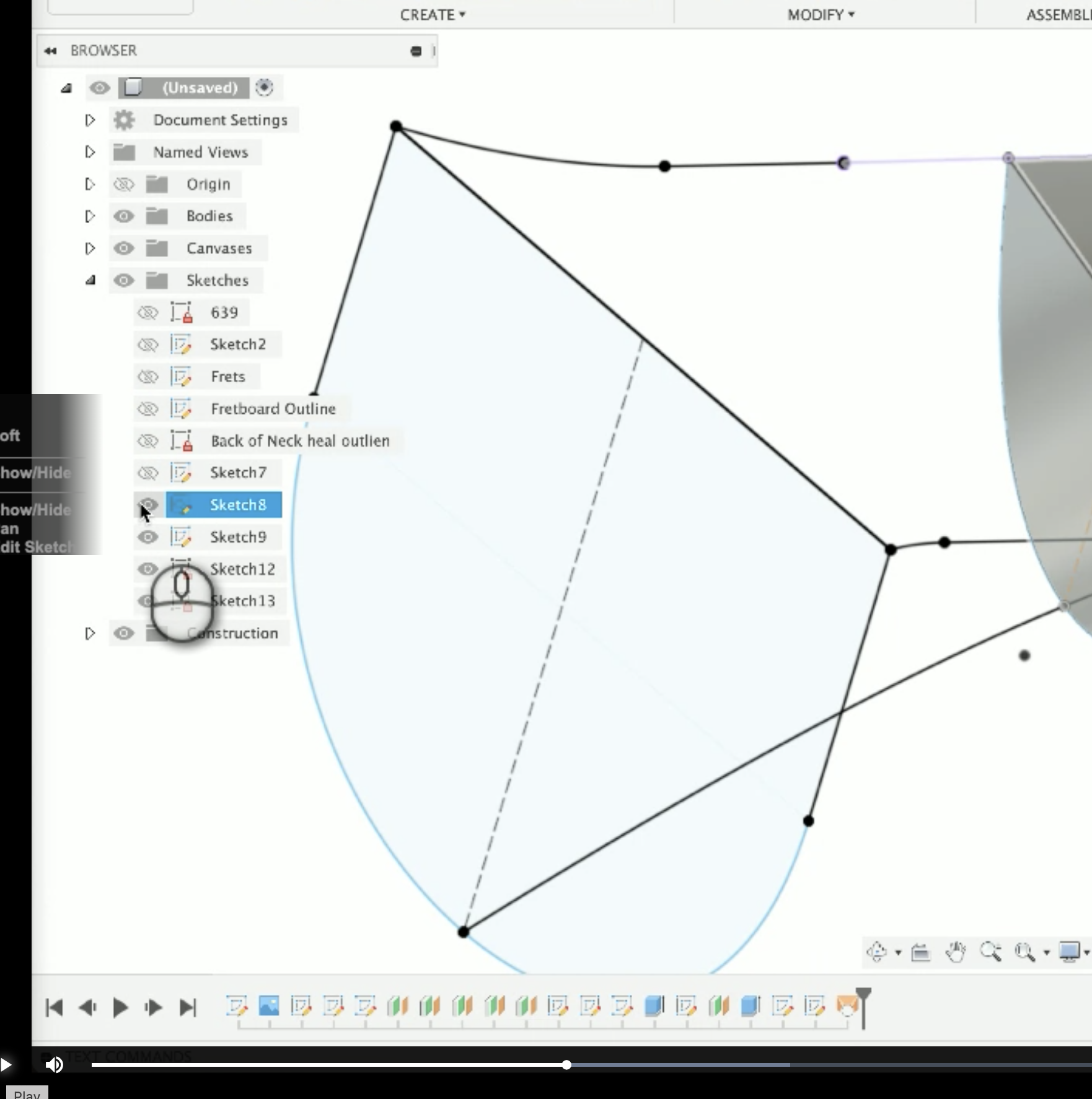Image resolution: width=1092 pixels, height=1099 pixels.
Task: Collapse the Sketches folder
Action: pyautogui.click(x=91, y=280)
